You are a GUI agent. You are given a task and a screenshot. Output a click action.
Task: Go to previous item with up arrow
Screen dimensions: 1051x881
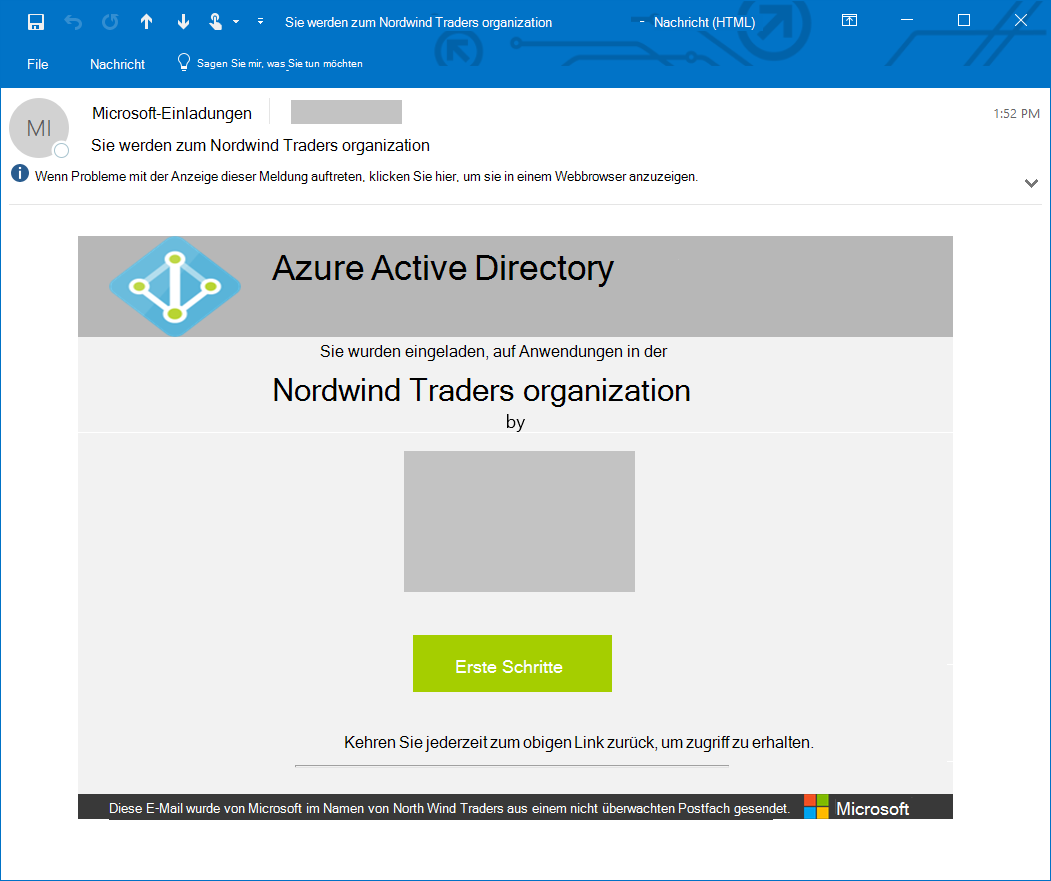pos(146,22)
